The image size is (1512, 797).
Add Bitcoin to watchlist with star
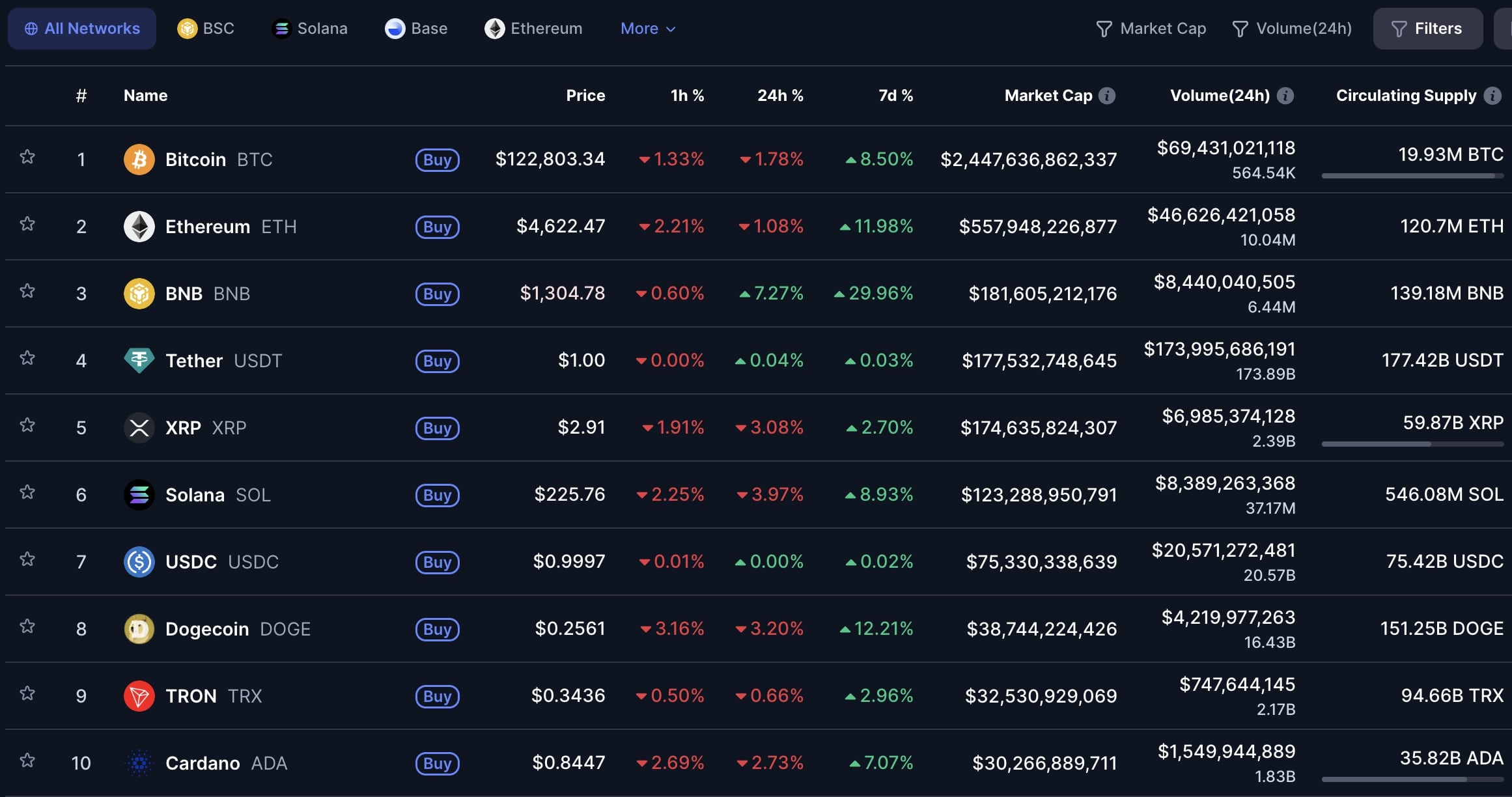[x=27, y=157]
